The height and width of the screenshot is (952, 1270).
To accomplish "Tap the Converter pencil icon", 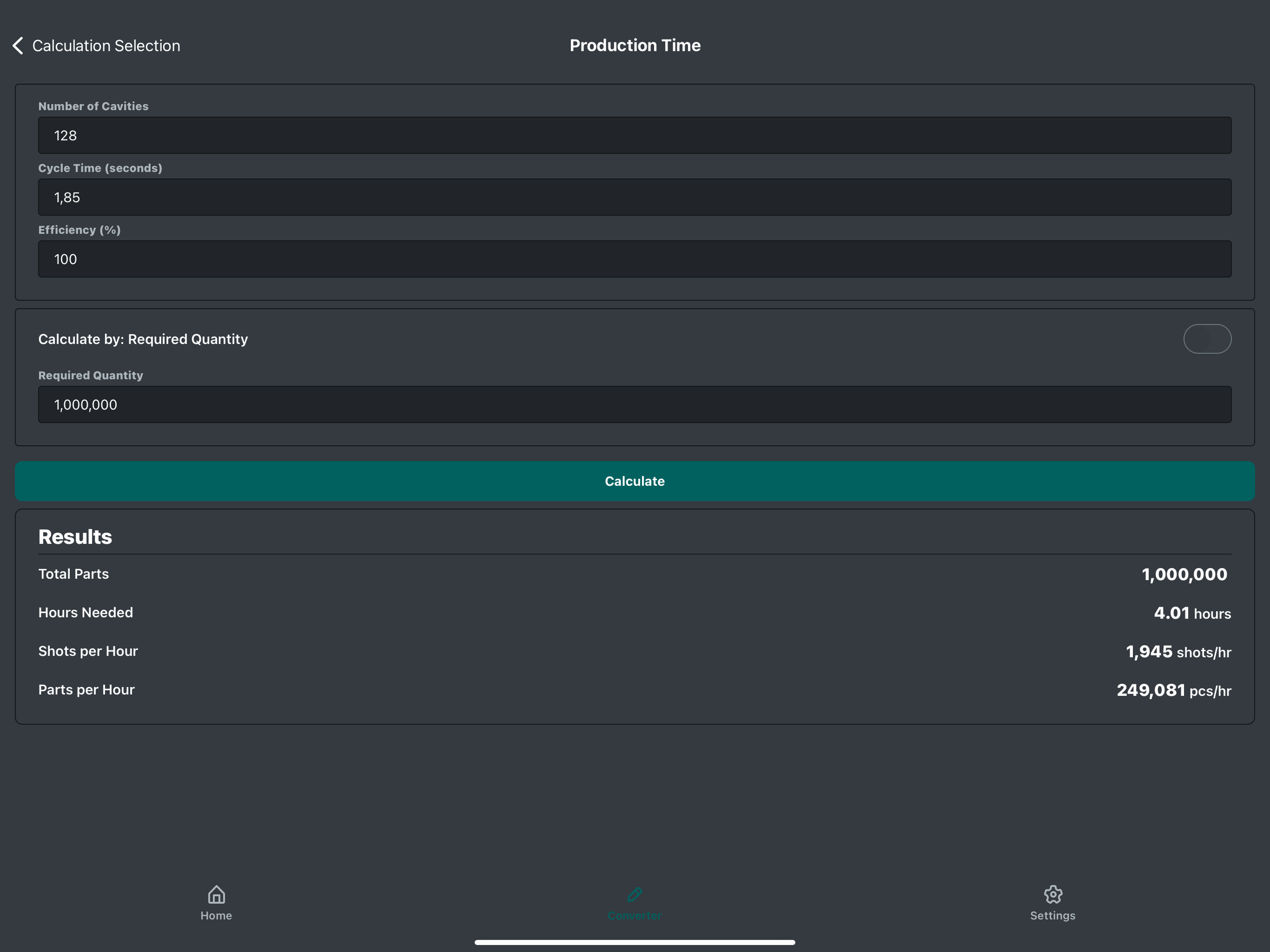I will point(635,893).
